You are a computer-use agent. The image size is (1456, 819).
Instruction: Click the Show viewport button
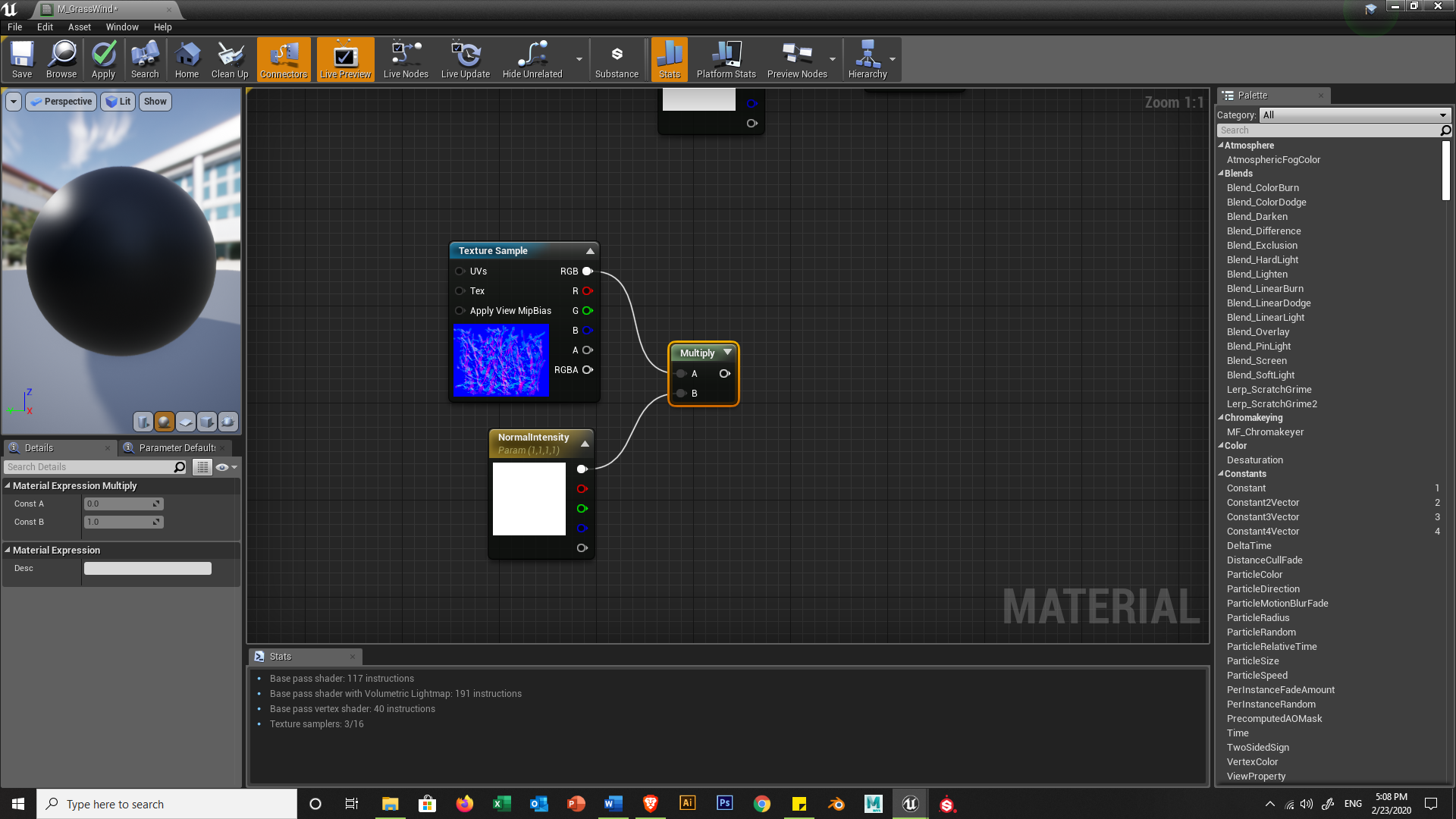tap(155, 102)
